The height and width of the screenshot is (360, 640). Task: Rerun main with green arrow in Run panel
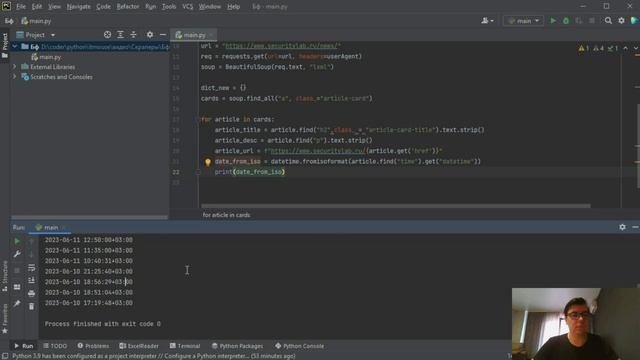(17, 241)
